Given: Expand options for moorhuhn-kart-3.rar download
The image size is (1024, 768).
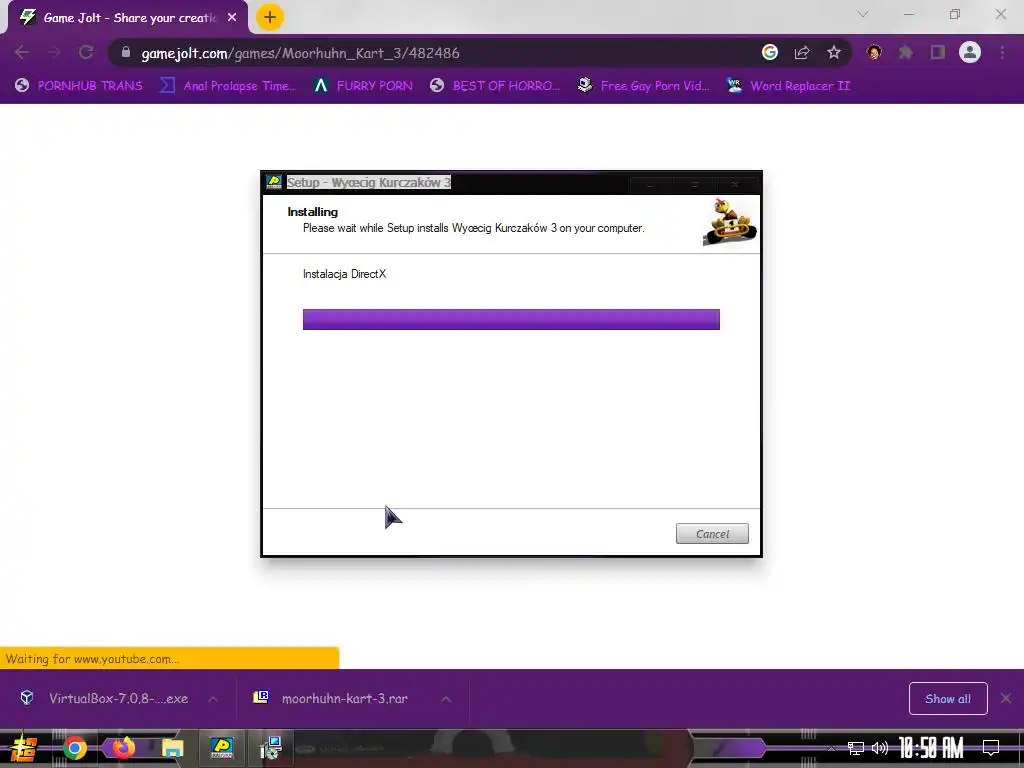Looking at the screenshot, I should point(446,699).
